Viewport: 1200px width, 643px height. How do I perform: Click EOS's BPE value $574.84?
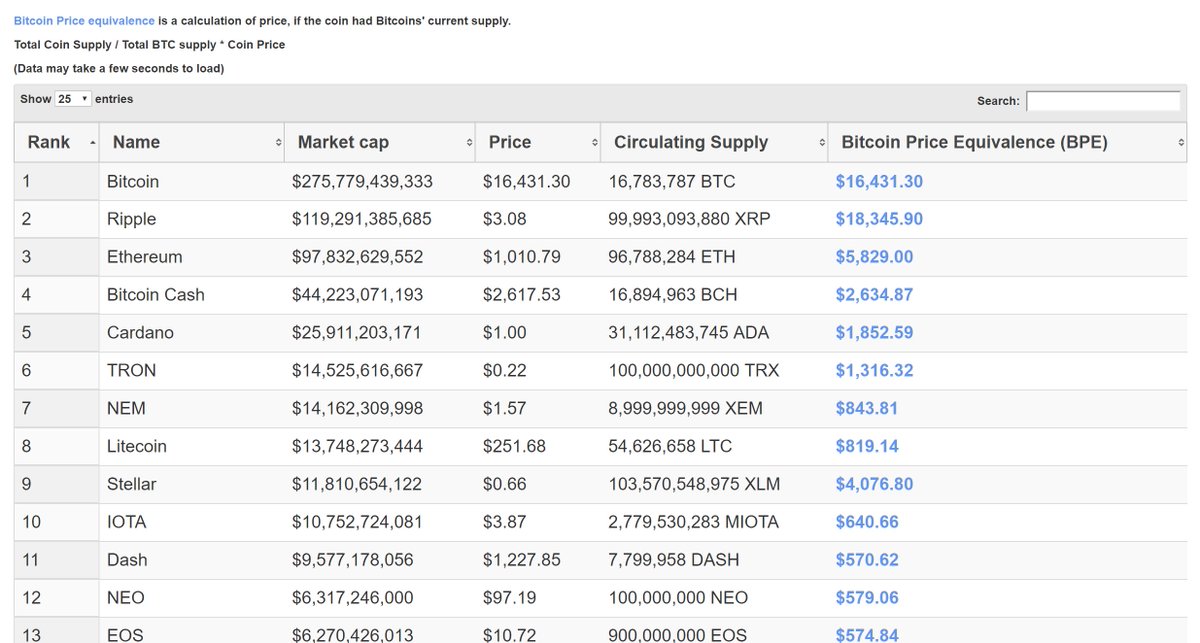[x=867, y=635]
